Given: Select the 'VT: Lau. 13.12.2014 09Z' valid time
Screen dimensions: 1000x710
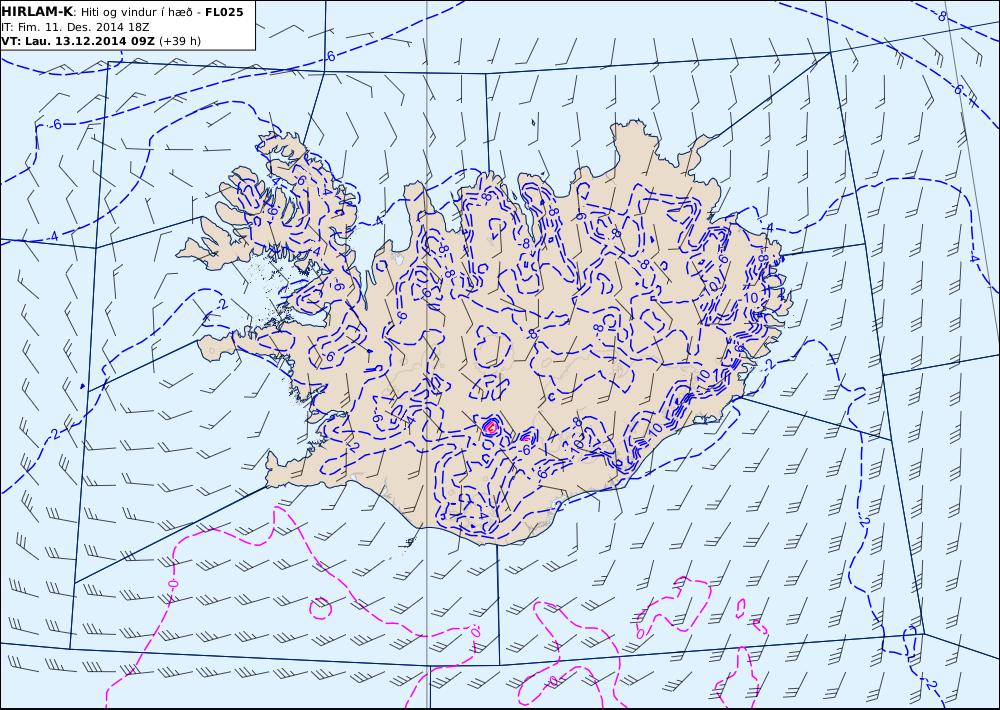Looking at the screenshot, I should pos(78,41).
